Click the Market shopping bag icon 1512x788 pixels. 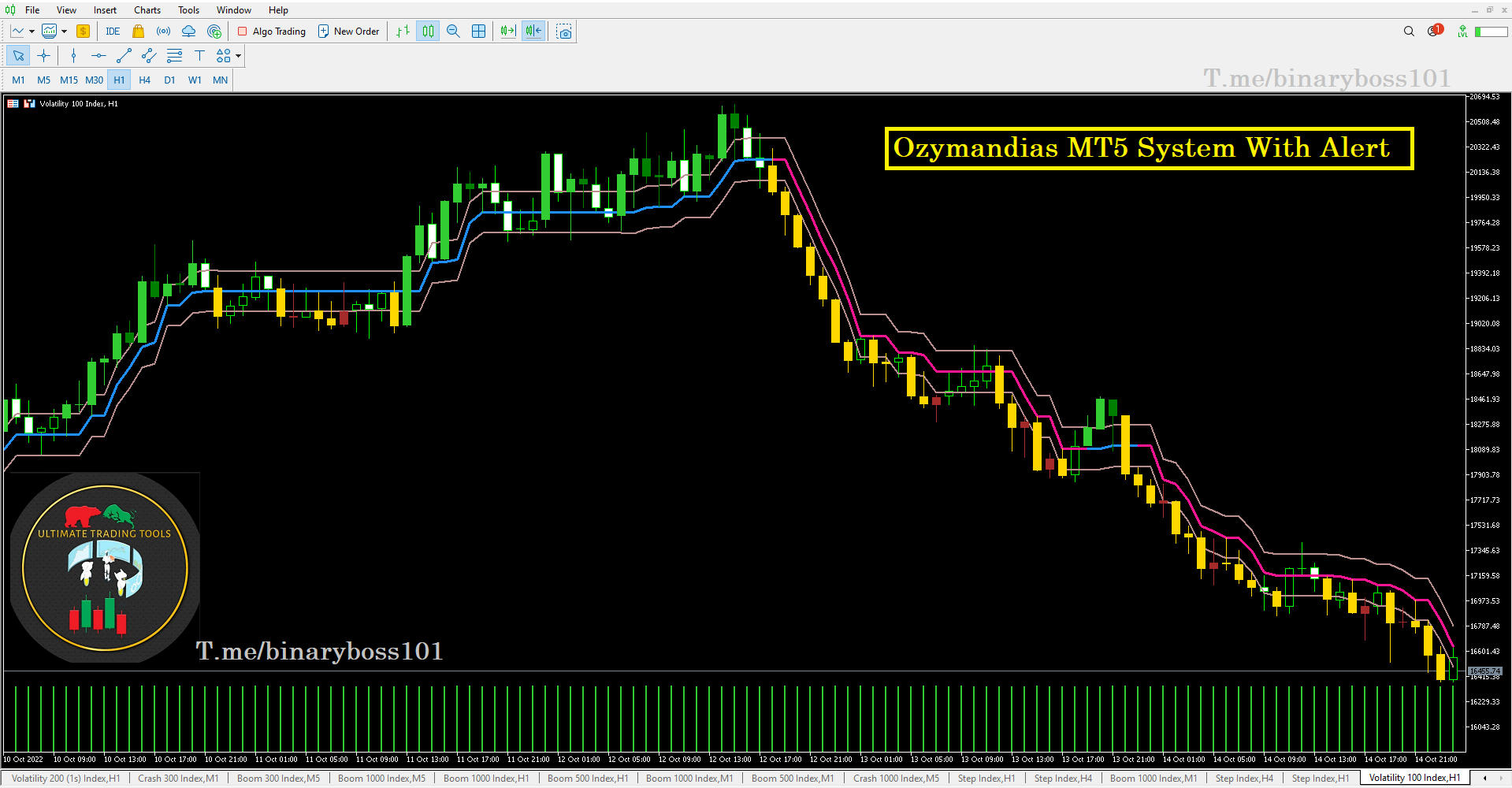[x=139, y=32]
